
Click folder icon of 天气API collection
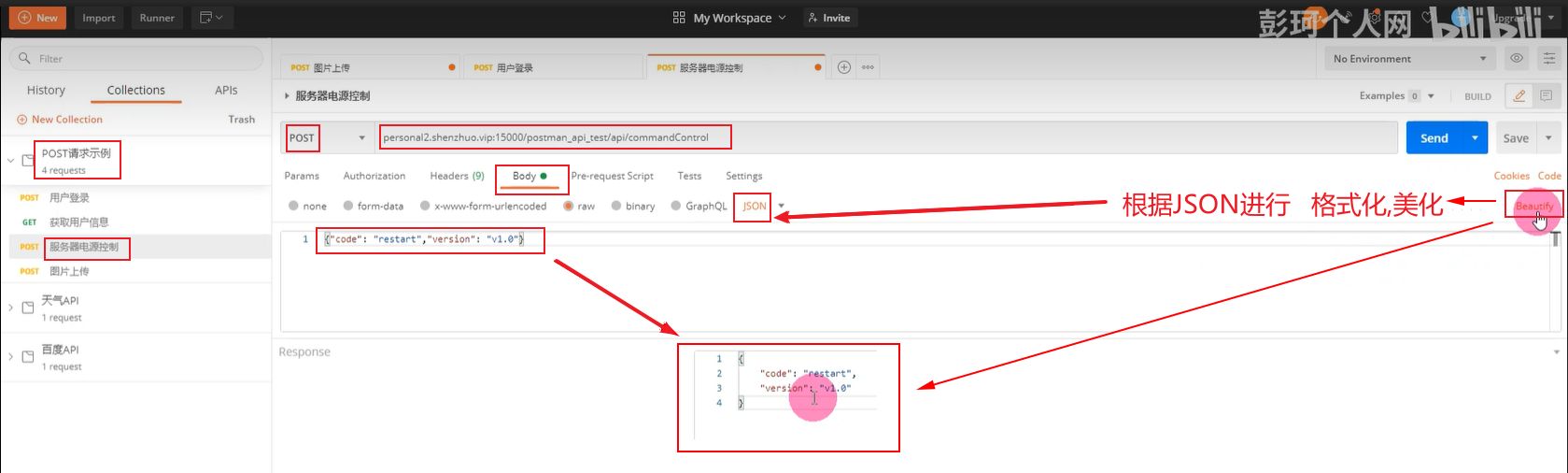[x=28, y=308]
